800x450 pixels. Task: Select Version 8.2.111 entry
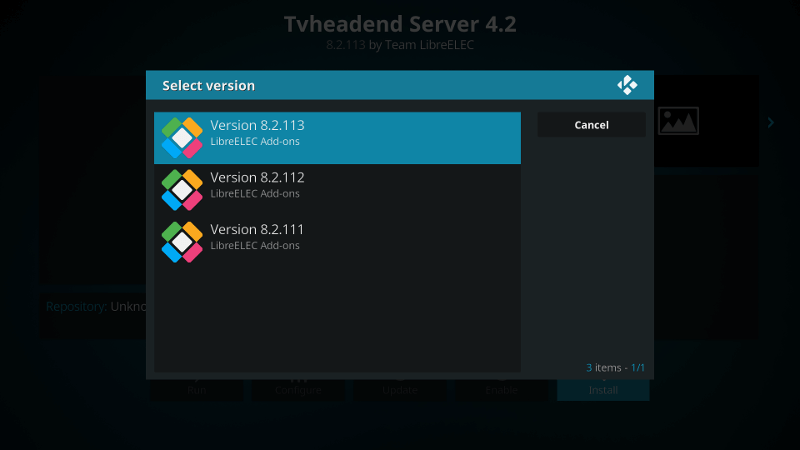click(x=337, y=242)
